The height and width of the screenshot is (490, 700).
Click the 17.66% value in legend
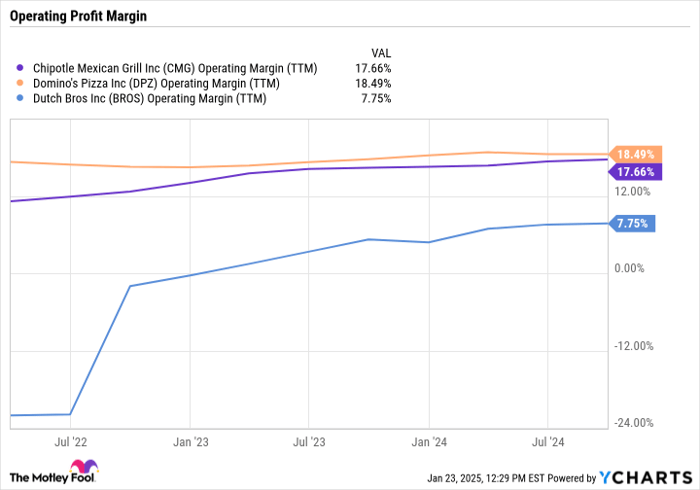tap(373, 68)
